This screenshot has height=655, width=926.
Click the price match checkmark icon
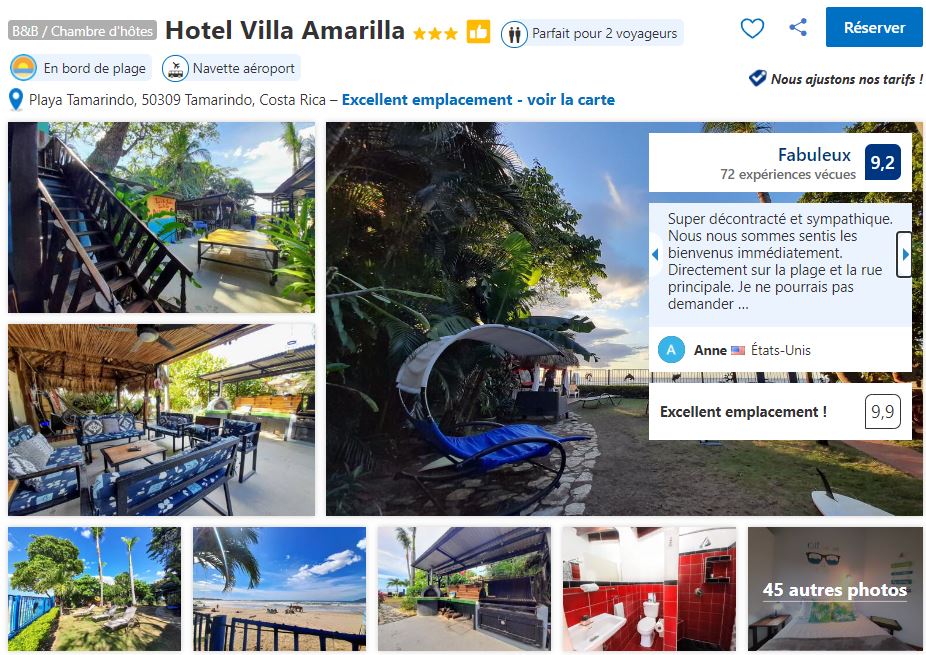coord(757,78)
